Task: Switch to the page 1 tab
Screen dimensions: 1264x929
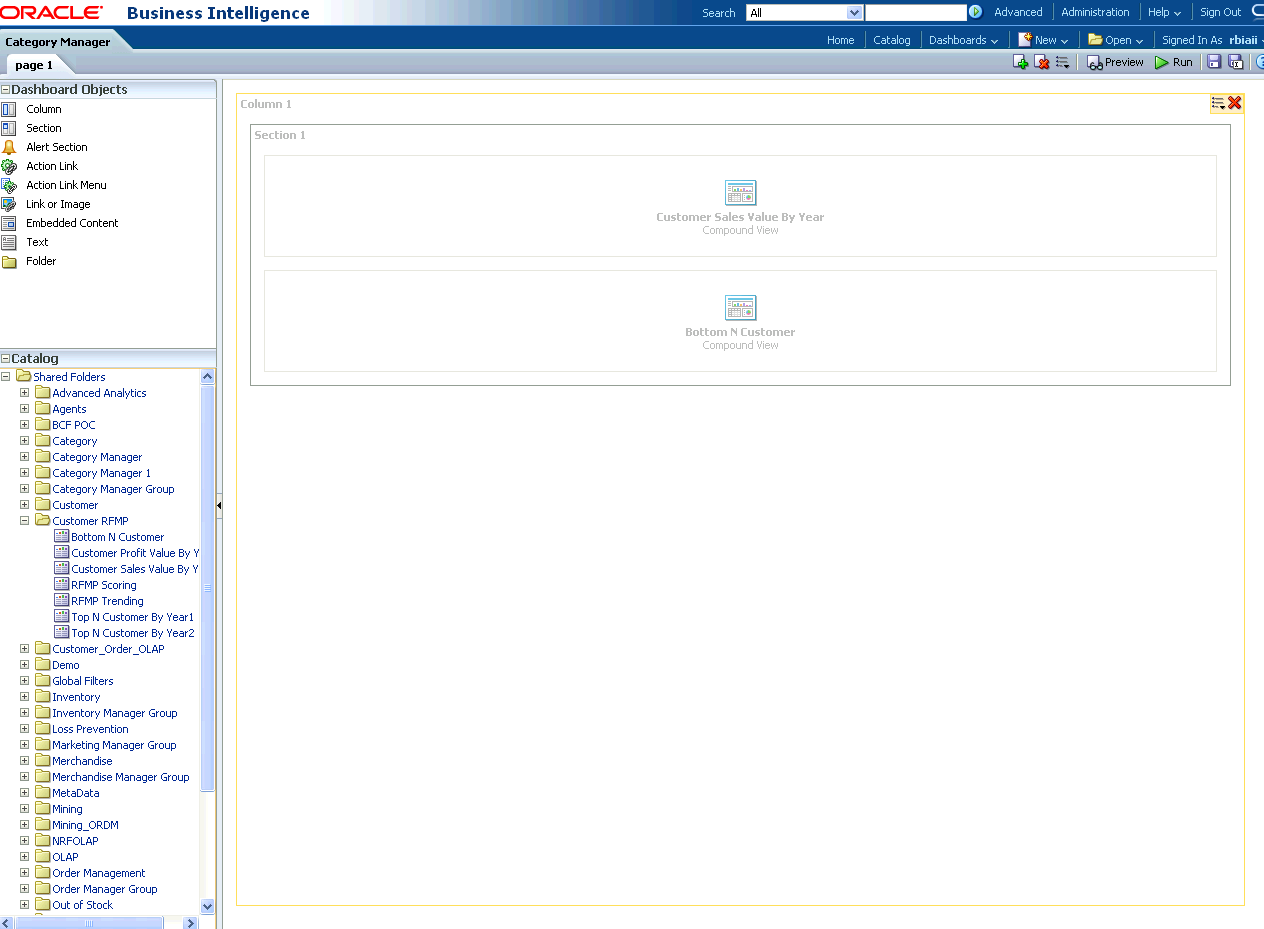Action: [34, 65]
